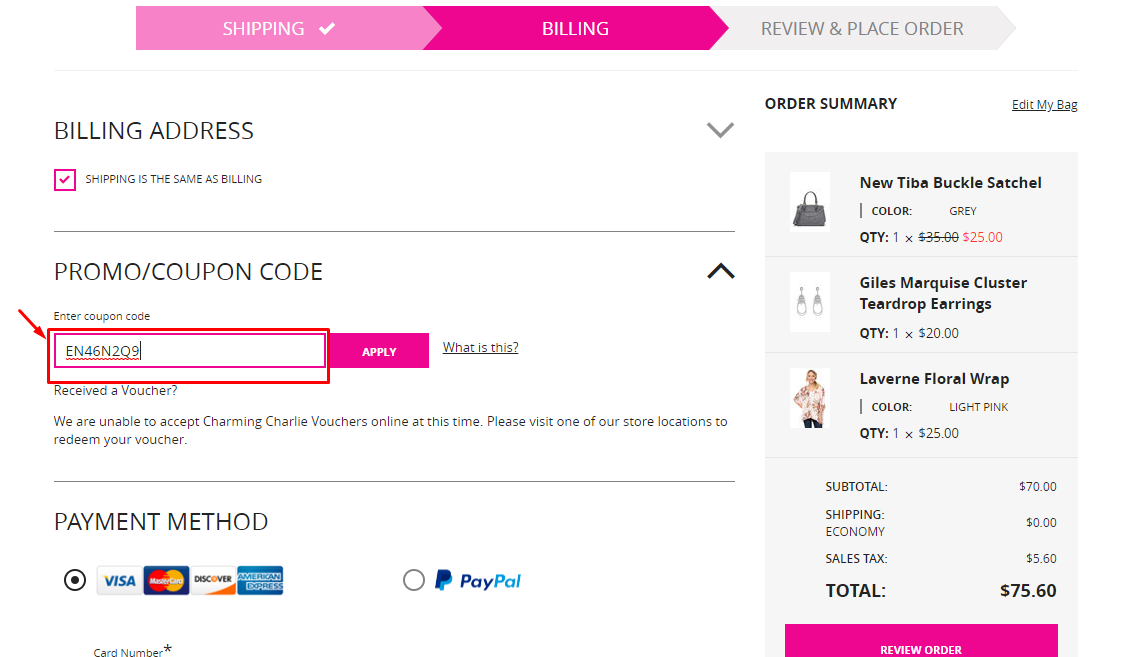This screenshot has width=1121, height=657.
Task: Click the Edit My Bag link
Action: (x=1045, y=104)
